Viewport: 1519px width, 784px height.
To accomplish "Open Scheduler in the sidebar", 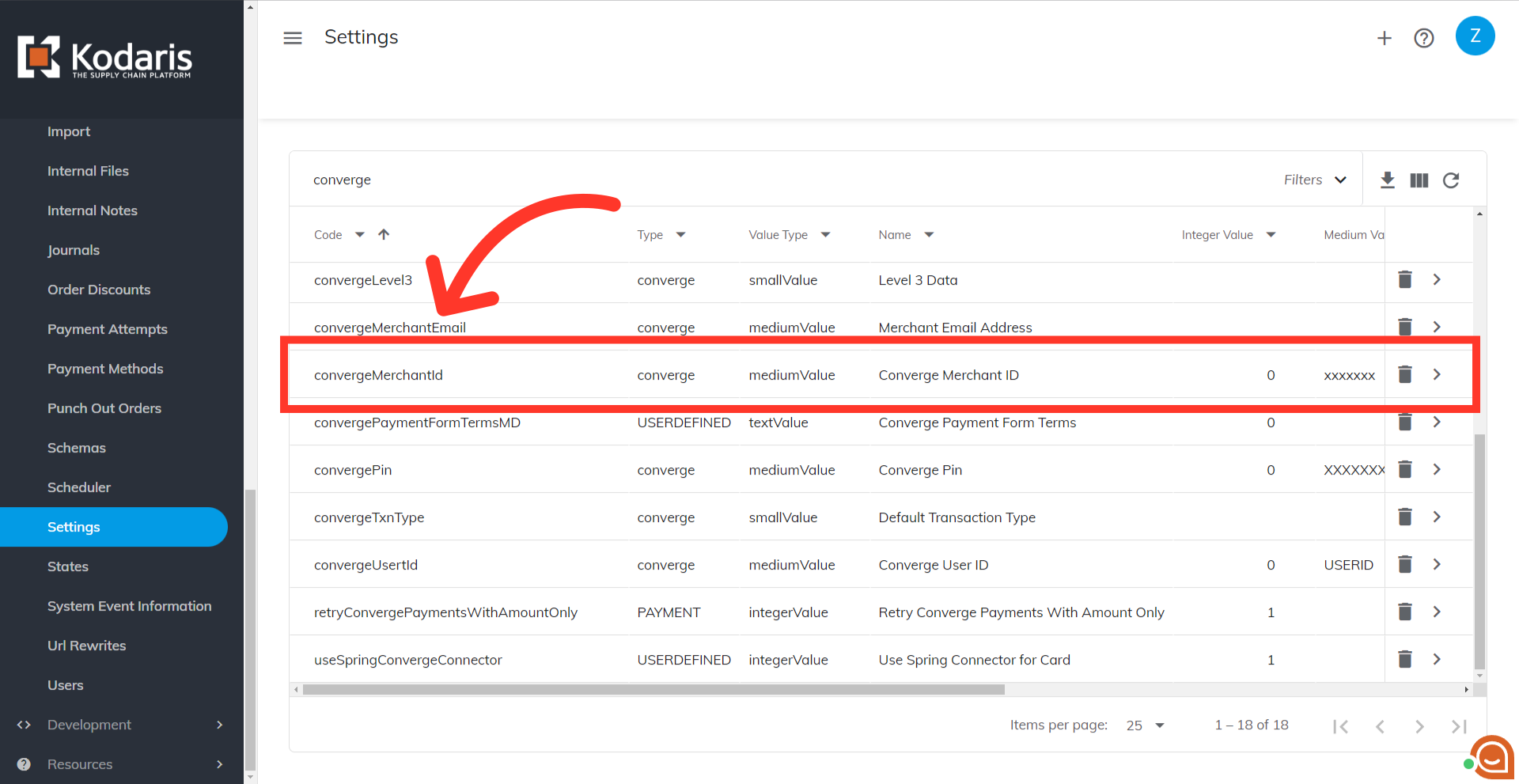I will pyautogui.click(x=79, y=487).
